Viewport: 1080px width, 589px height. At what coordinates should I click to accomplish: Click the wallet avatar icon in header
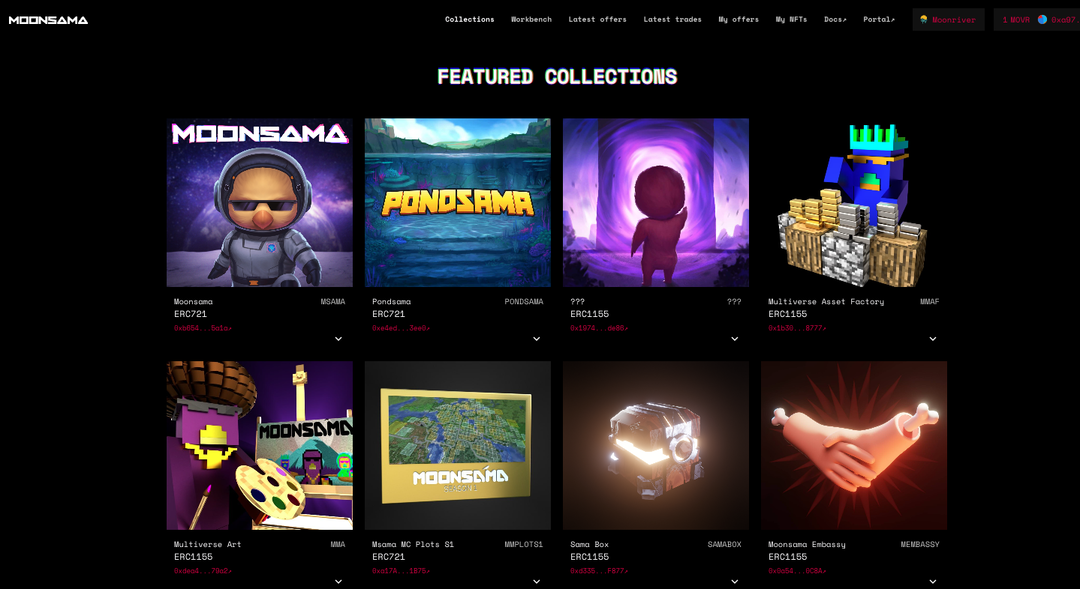point(1042,20)
